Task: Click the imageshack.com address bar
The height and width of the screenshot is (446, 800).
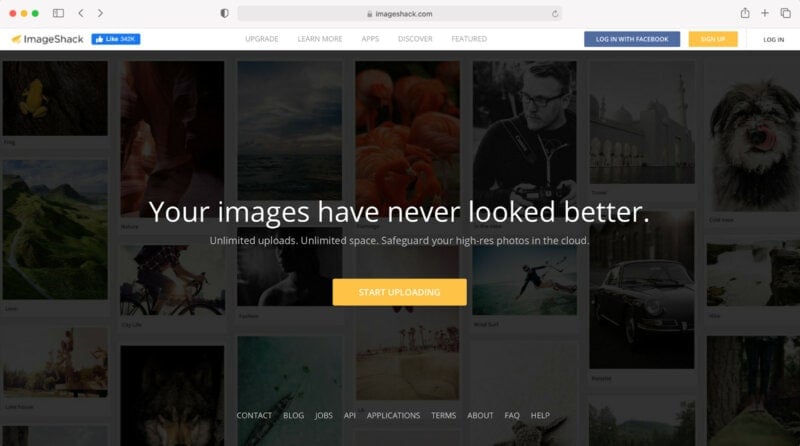Action: 399,14
